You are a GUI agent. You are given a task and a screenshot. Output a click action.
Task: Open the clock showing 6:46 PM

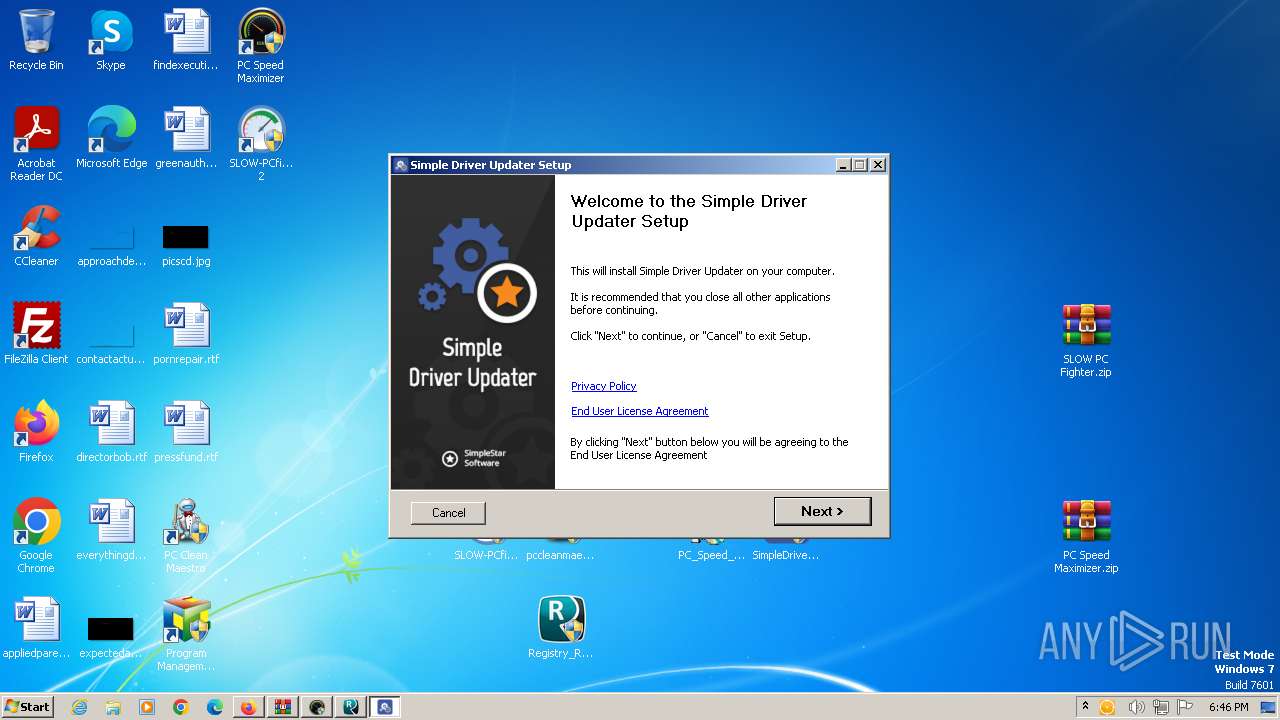pyautogui.click(x=1228, y=707)
